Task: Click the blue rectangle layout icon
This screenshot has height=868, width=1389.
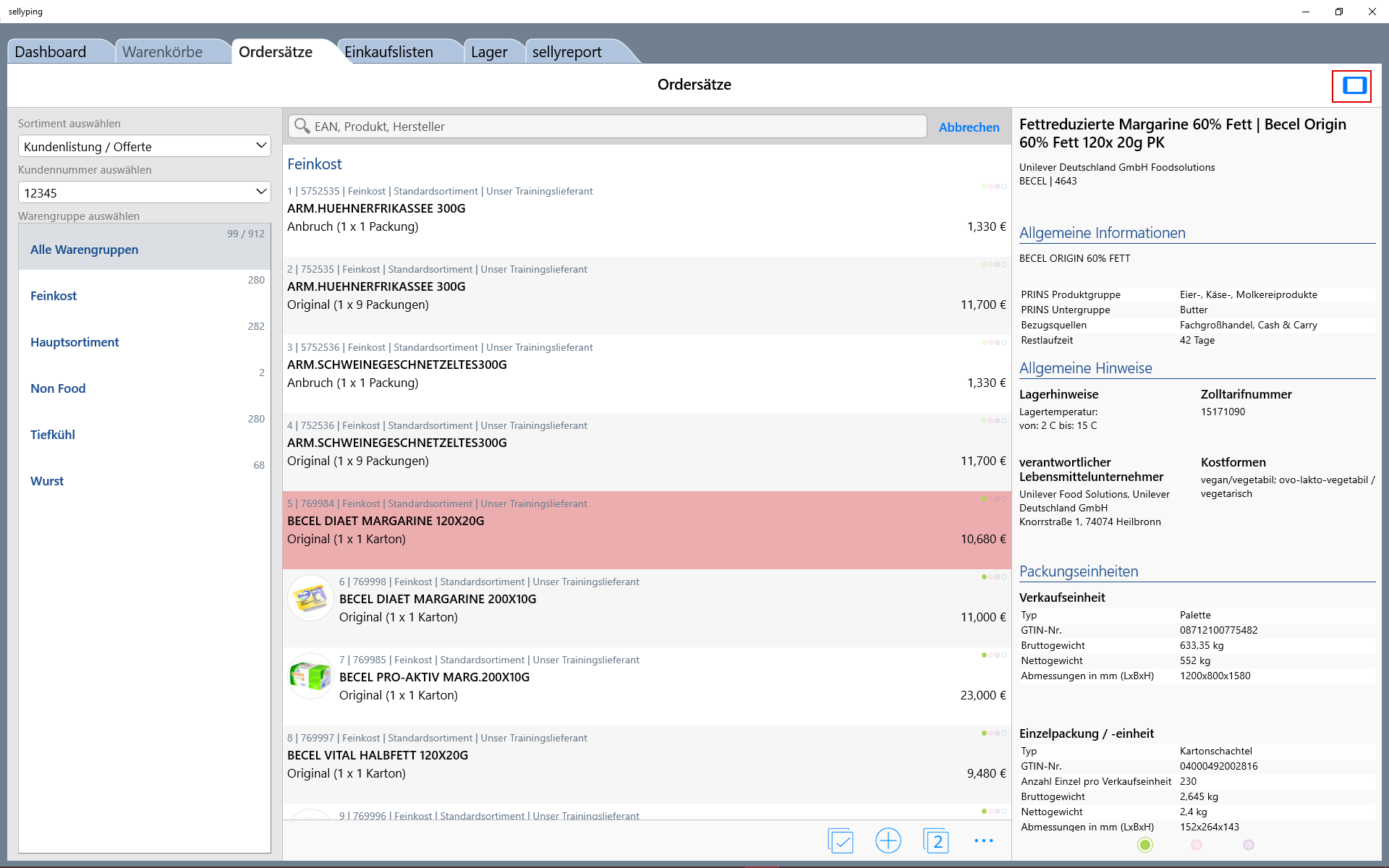Action: pyautogui.click(x=1354, y=86)
